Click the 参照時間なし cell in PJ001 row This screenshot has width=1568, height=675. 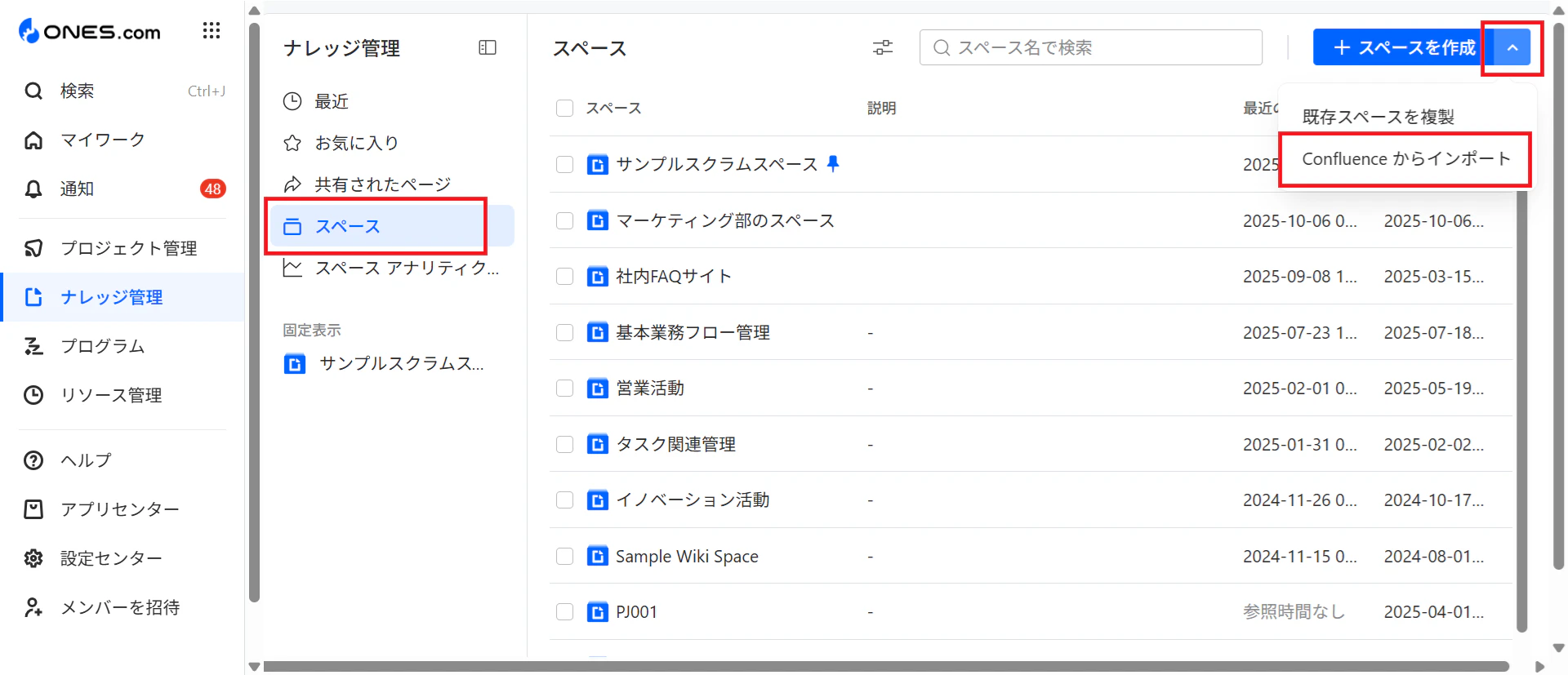(x=1294, y=611)
